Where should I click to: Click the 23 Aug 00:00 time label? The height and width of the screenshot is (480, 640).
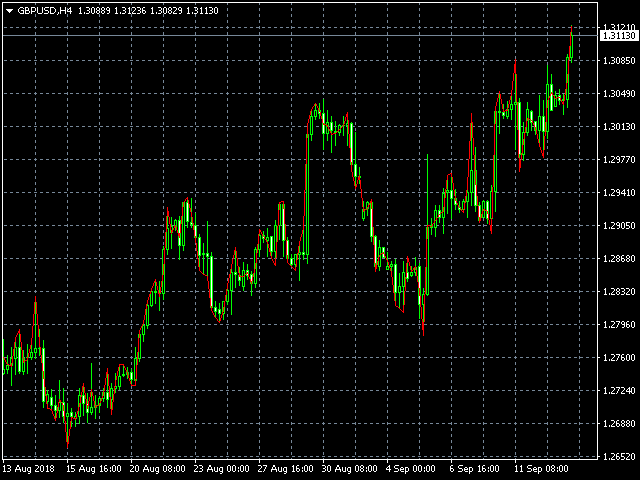222,469
